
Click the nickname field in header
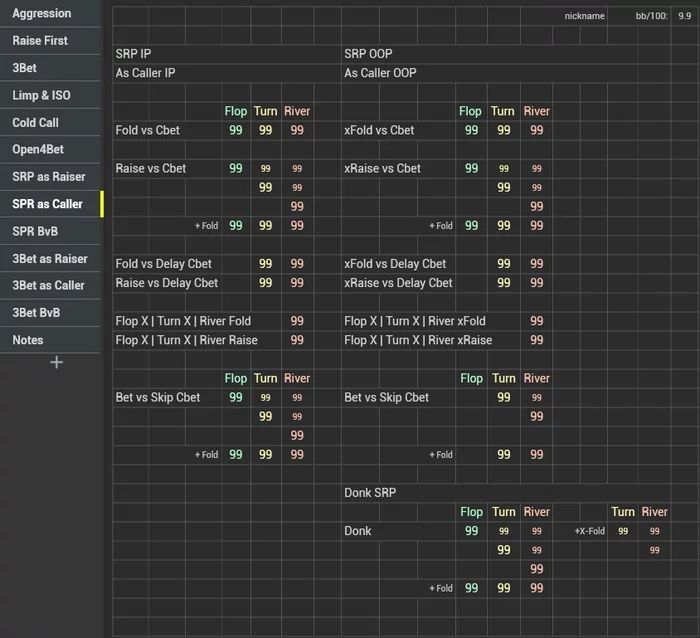pyautogui.click(x=584, y=16)
